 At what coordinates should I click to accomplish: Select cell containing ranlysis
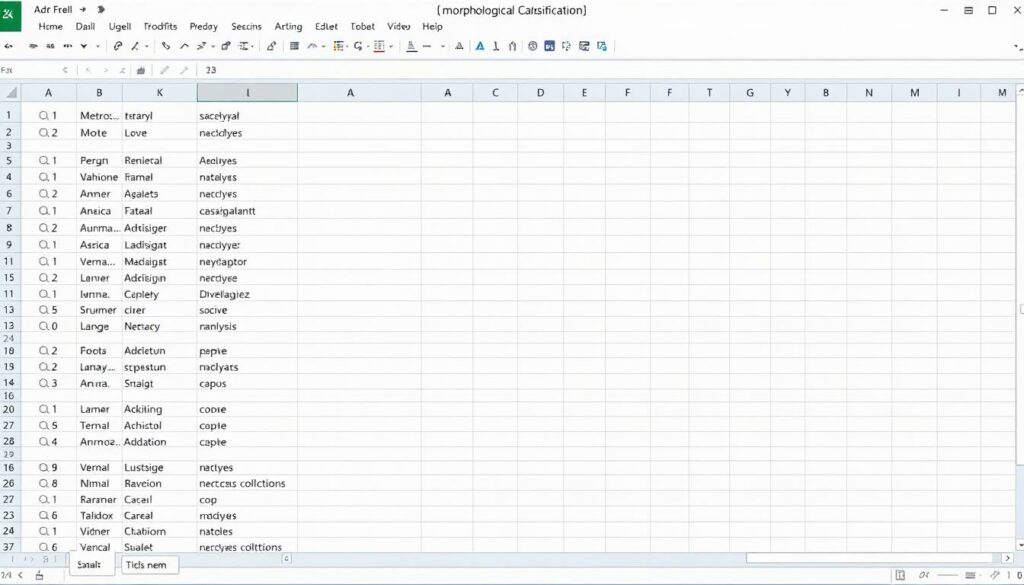point(247,326)
